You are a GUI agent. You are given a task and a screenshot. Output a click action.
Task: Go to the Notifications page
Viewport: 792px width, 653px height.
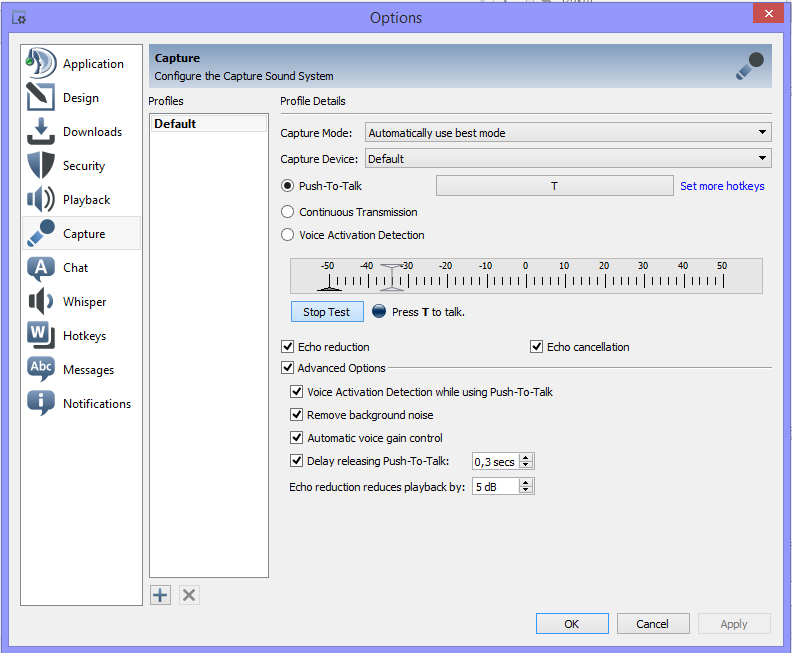96,404
